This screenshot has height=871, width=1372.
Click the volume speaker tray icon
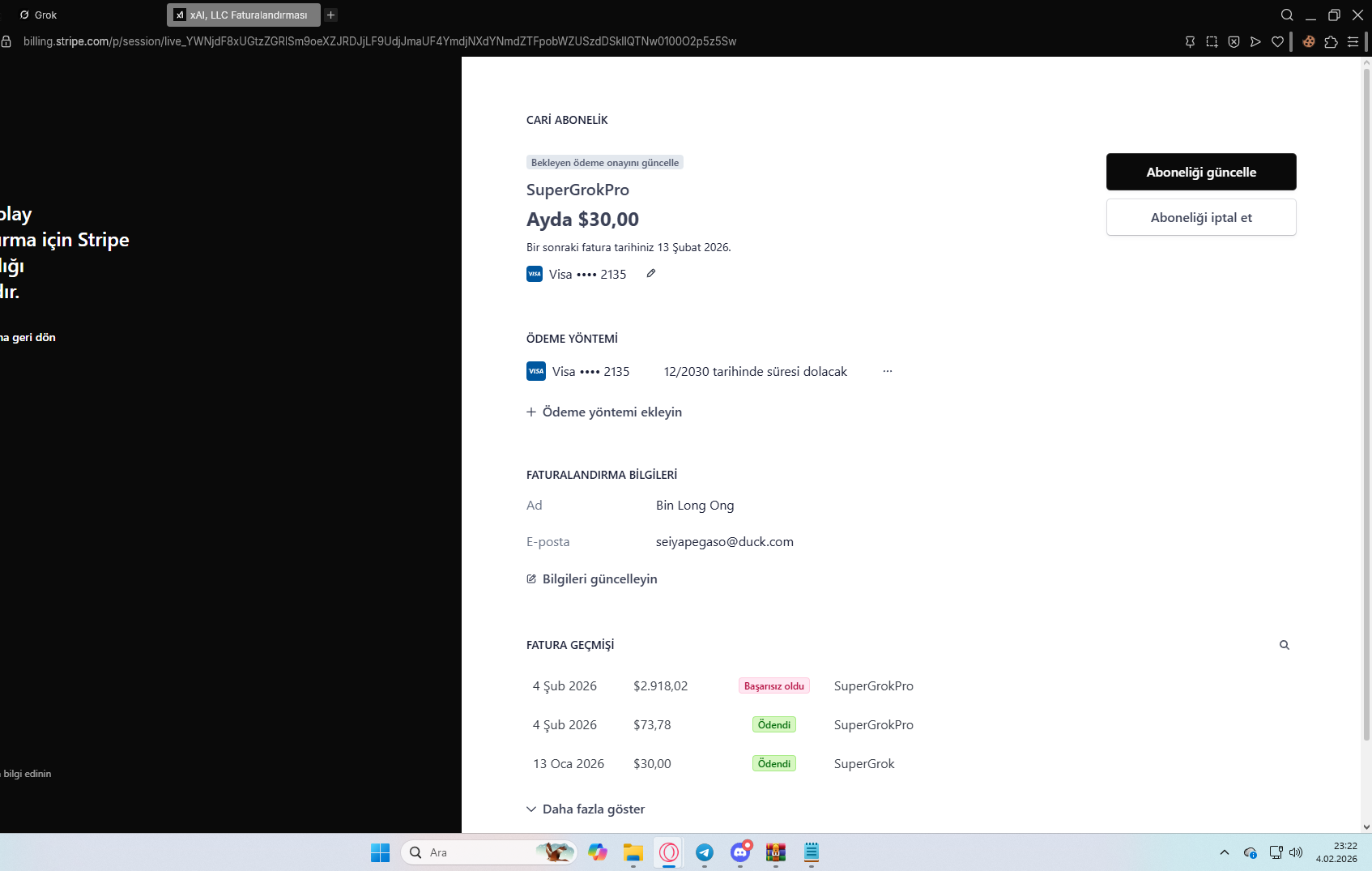(x=1296, y=852)
